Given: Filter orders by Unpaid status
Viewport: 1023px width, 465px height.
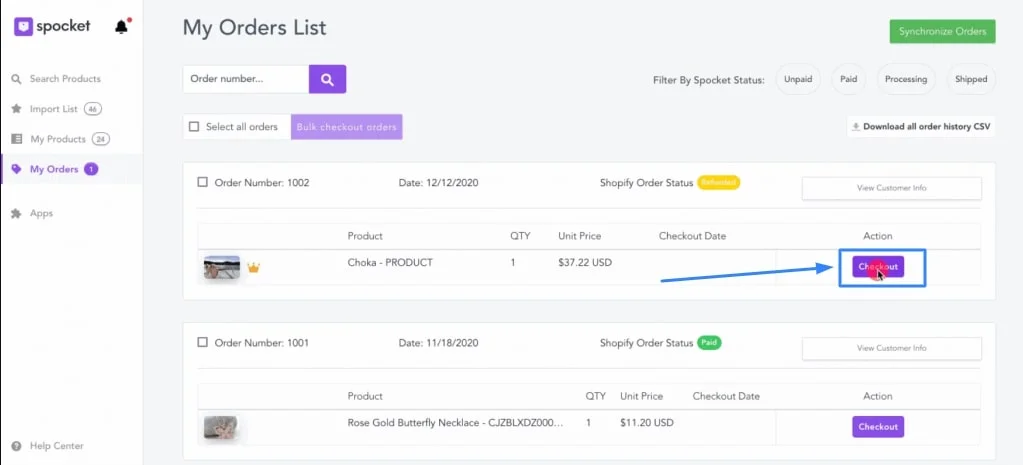Looking at the screenshot, I should [x=798, y=79].
